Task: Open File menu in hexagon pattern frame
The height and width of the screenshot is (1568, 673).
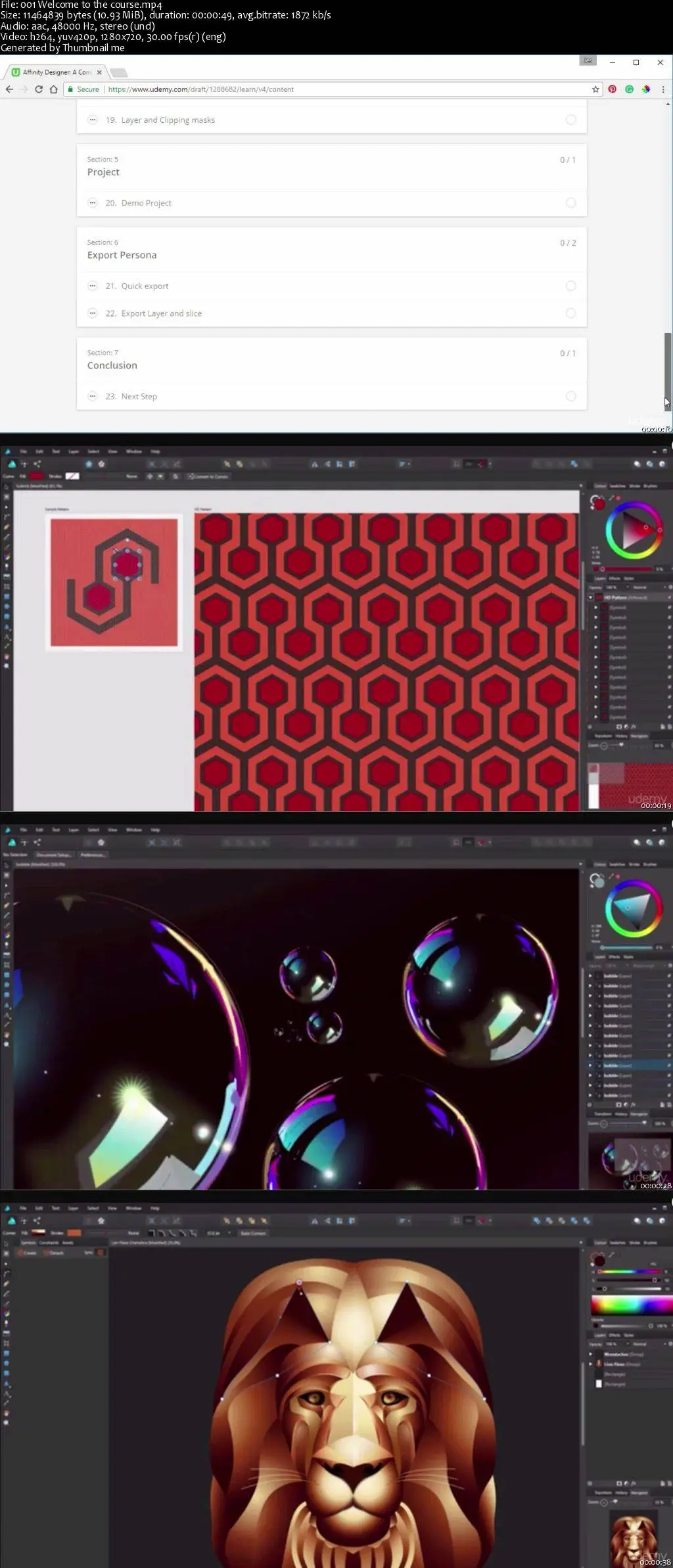Action: [x=23, y=451]
